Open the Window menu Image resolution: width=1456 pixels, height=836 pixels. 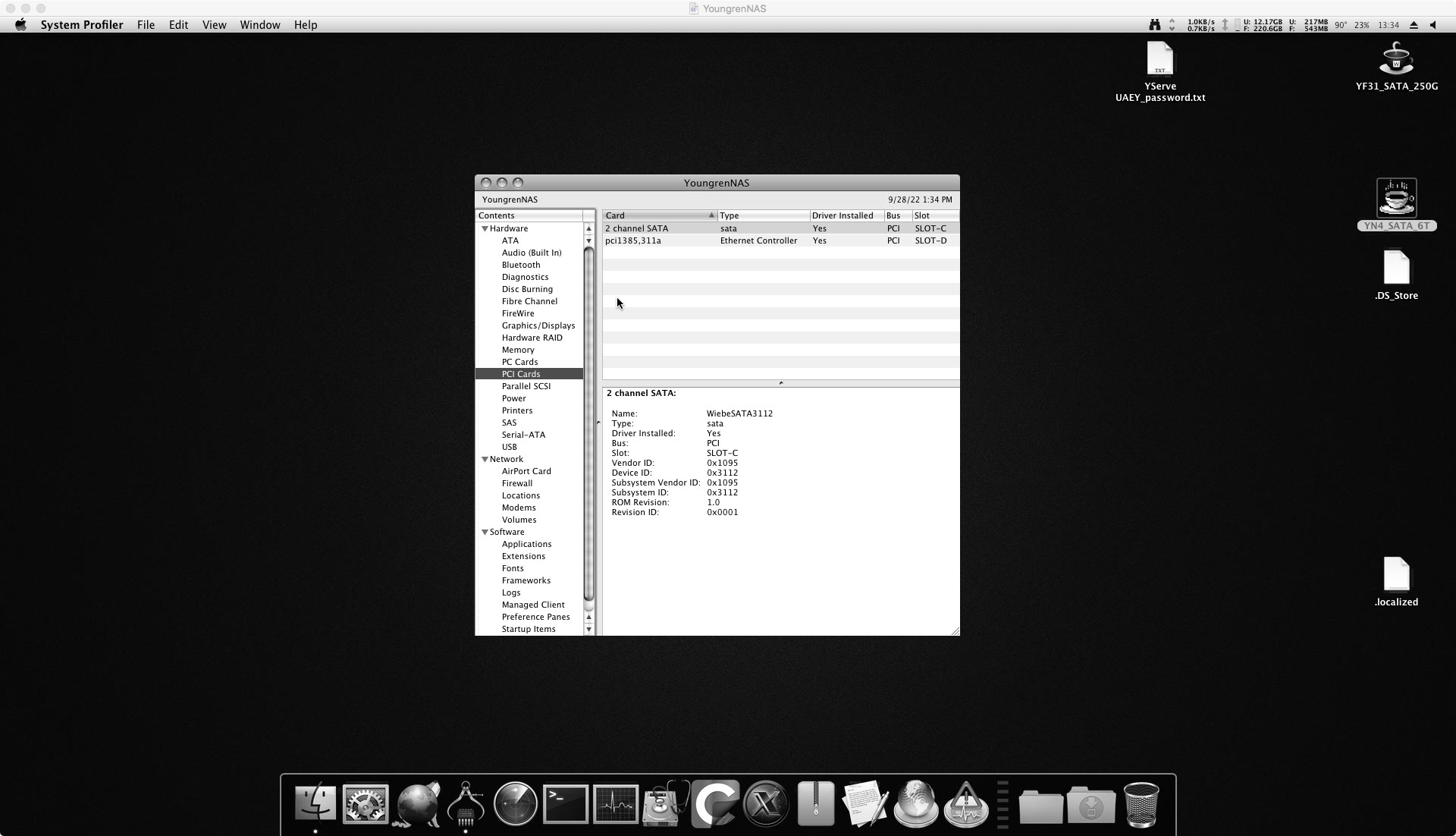pos(260,25)
